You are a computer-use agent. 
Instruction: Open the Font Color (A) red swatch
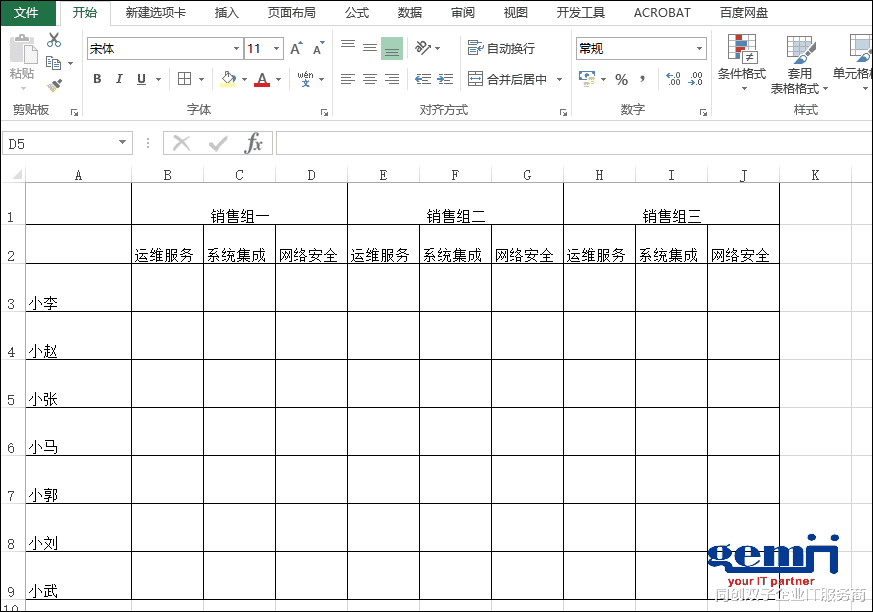[261, 79]
